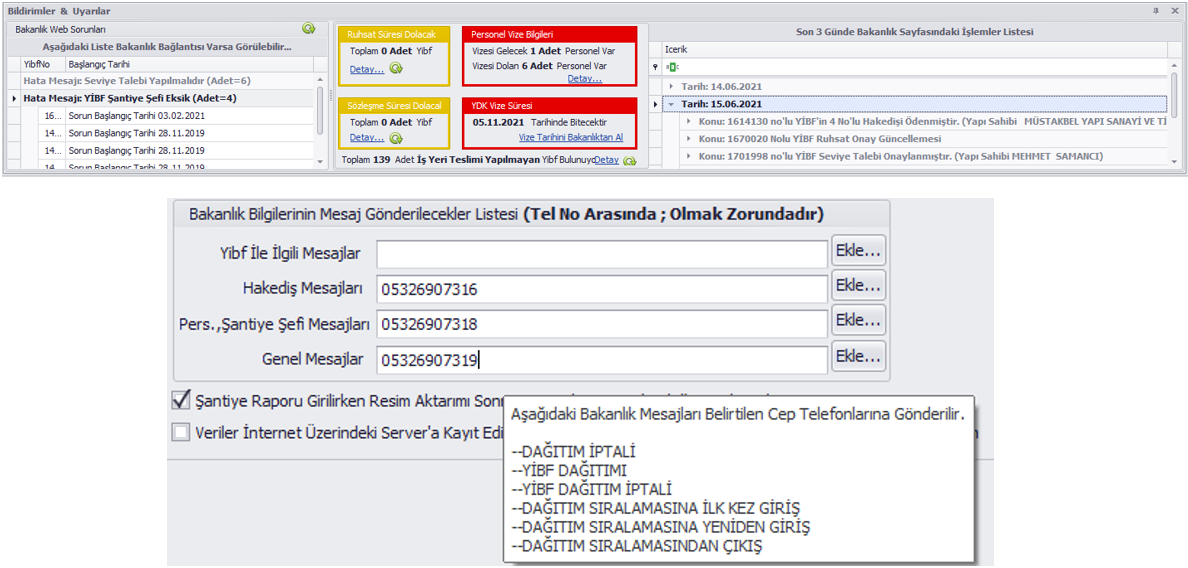Click refresh icon in Ruhsat Süresi Dolacak box
Viewport: 1188px width, 568px height.
click(396, 69)
